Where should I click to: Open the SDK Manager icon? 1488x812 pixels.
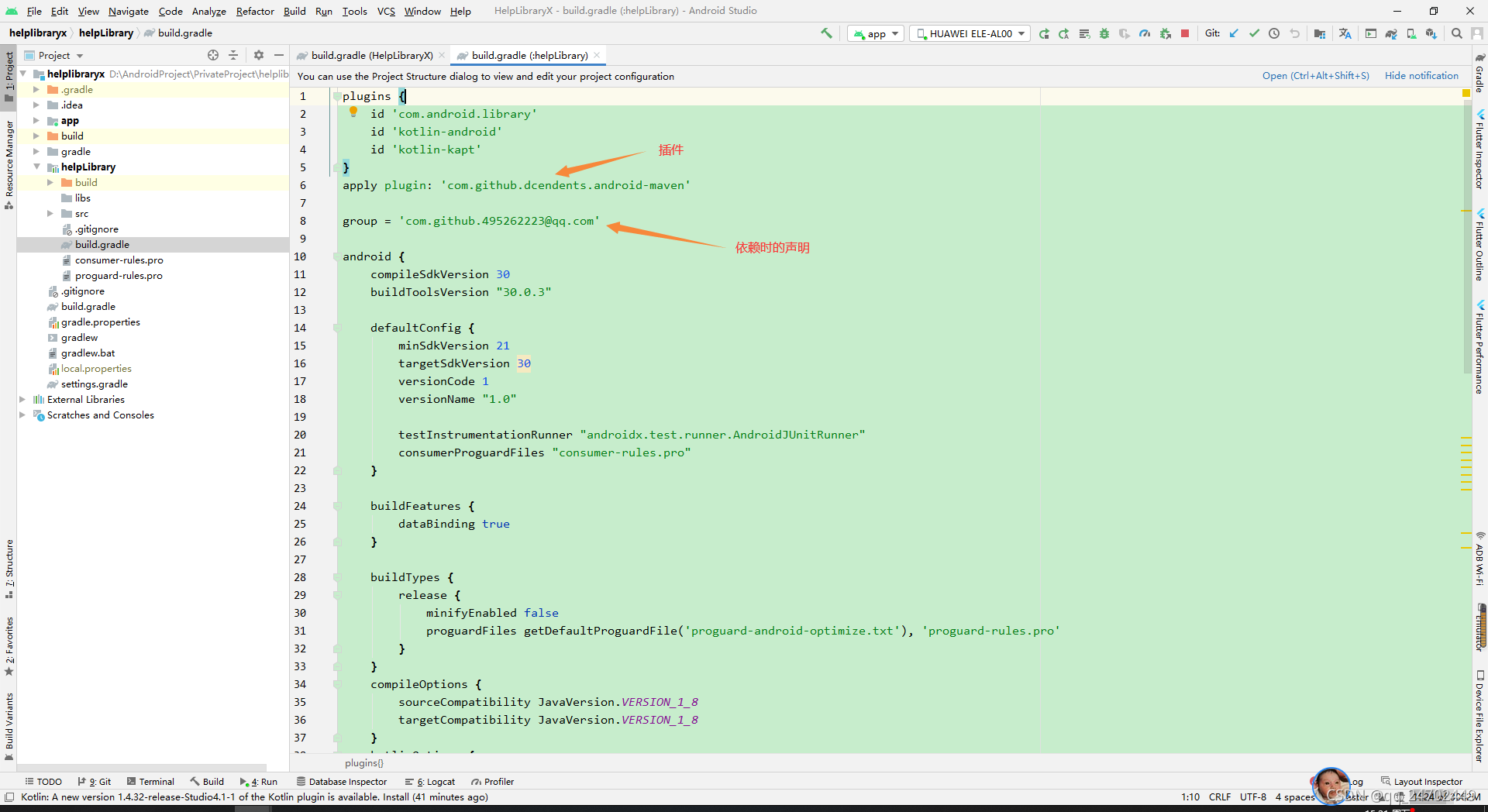pos(1431,33)
